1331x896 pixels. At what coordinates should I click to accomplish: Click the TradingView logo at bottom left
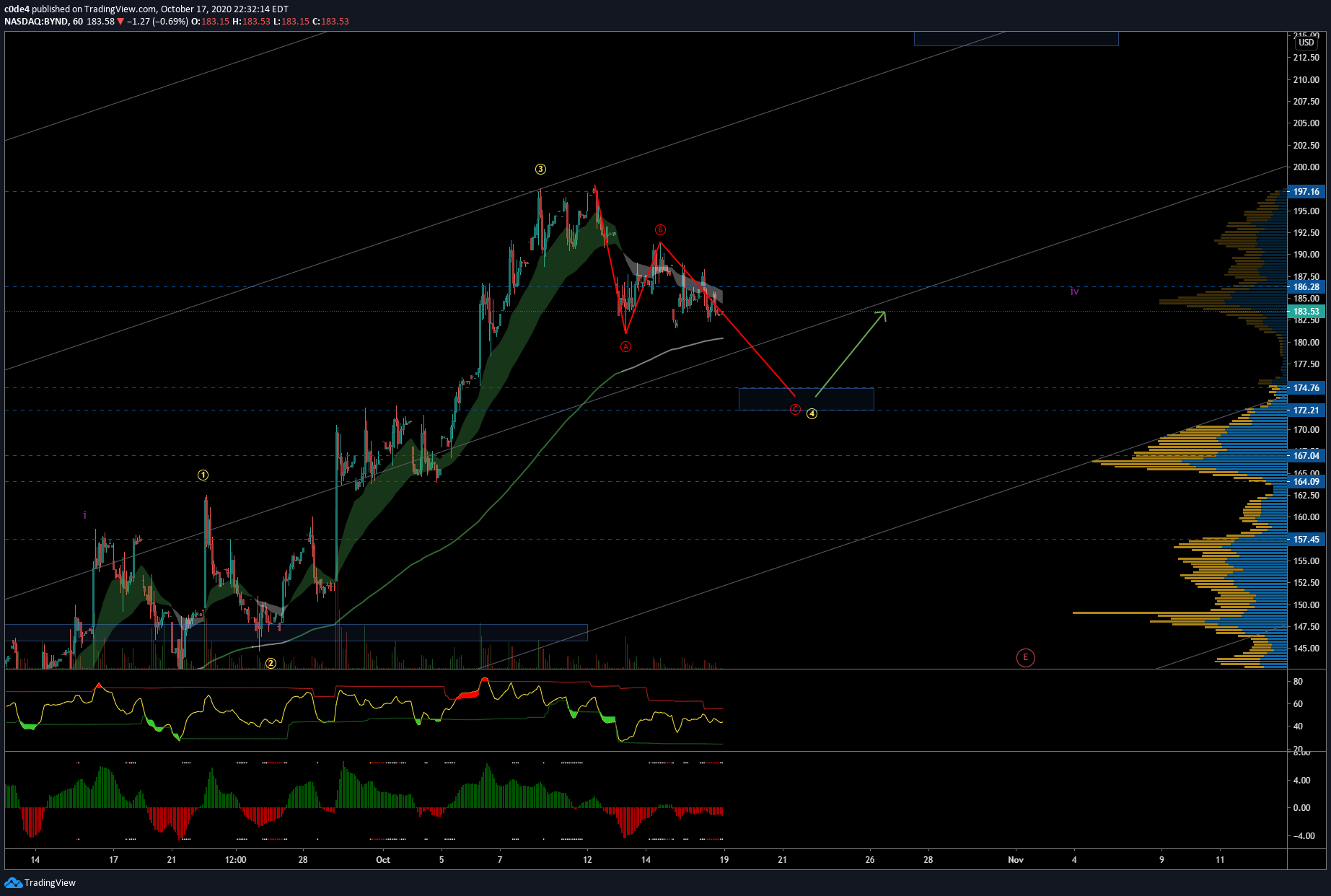(40, 882)
